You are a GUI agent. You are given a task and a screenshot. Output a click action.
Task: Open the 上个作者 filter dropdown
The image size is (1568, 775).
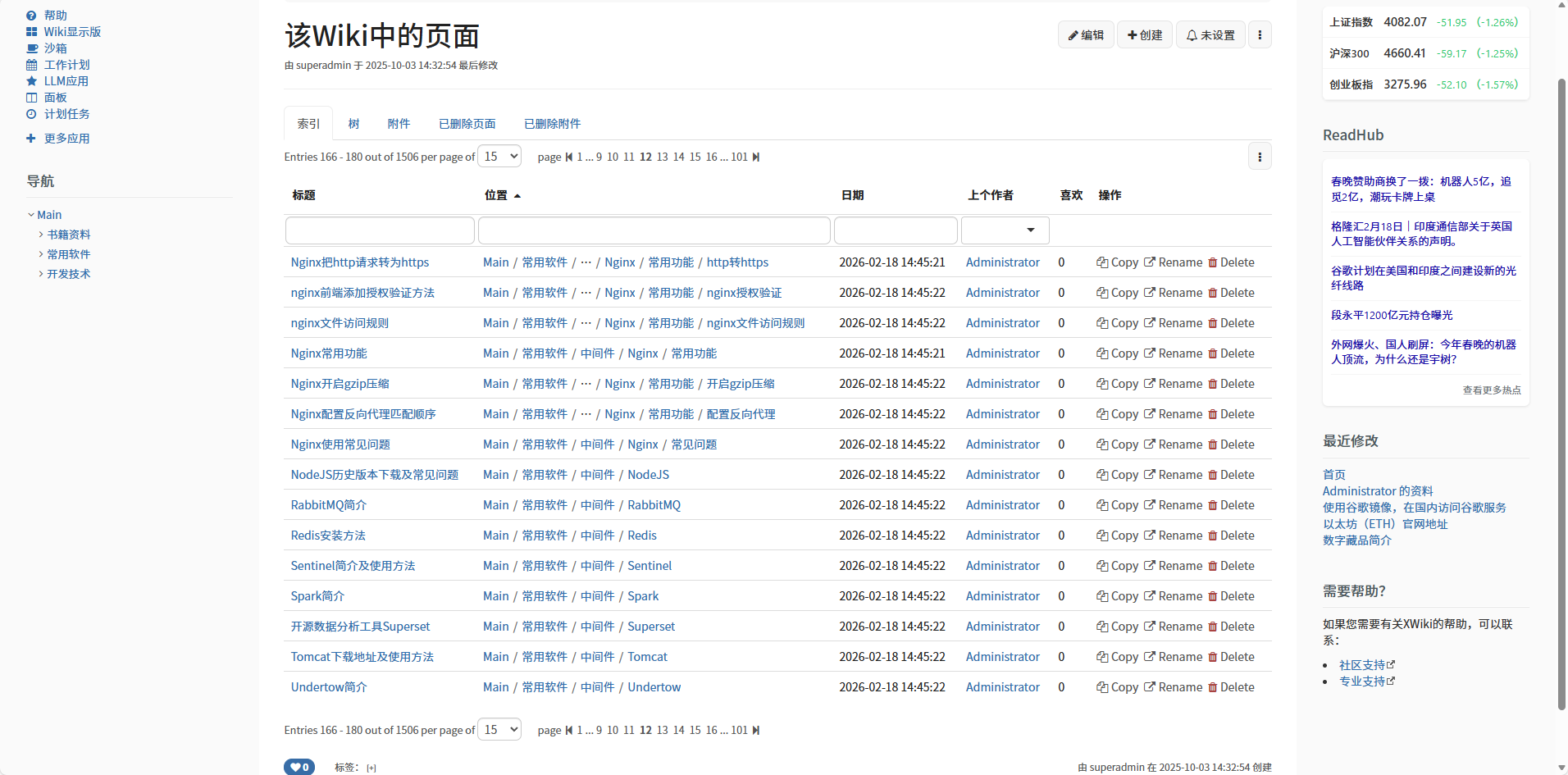click(x=1030, y=230)
